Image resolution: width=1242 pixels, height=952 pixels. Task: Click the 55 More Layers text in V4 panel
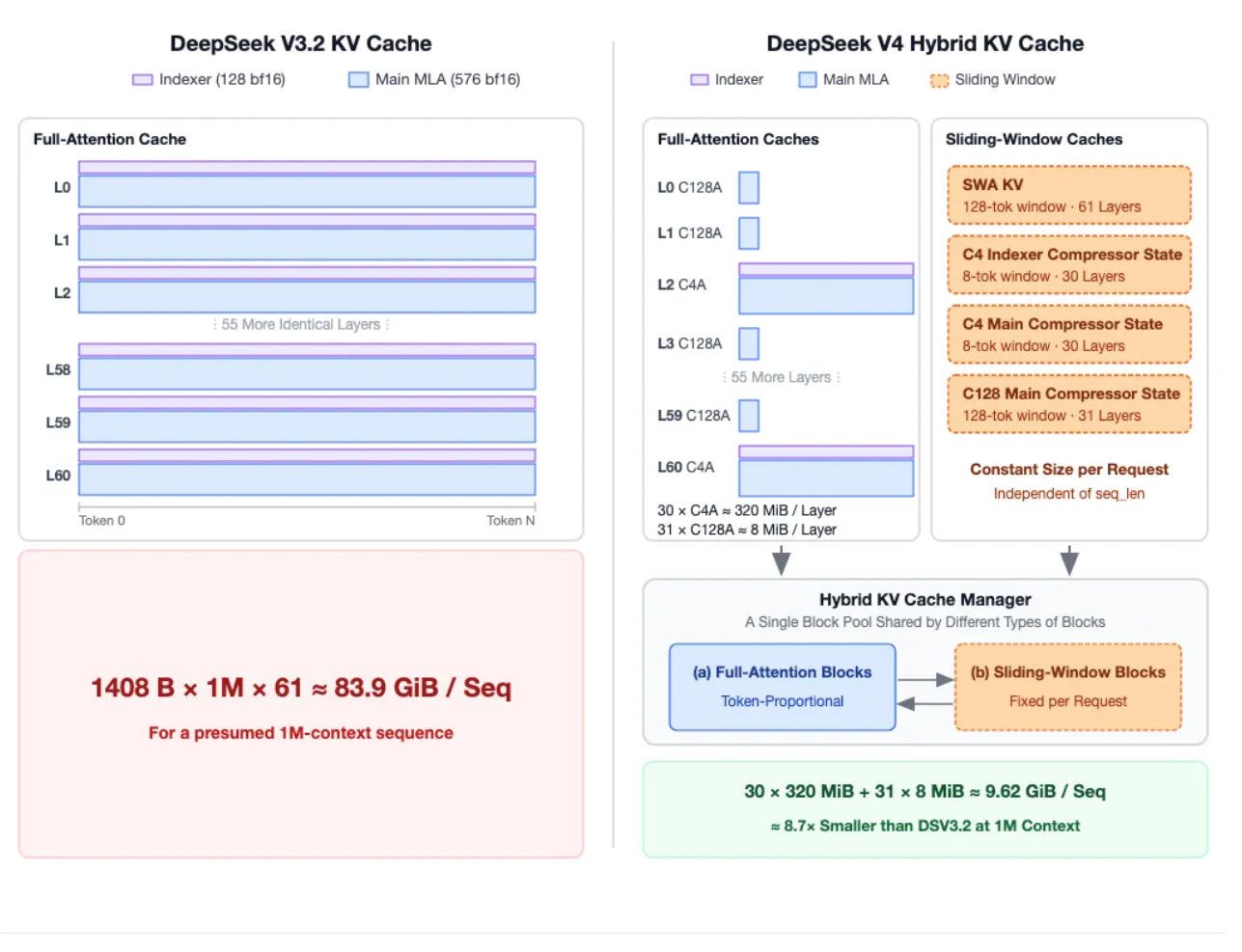point(781,377)
